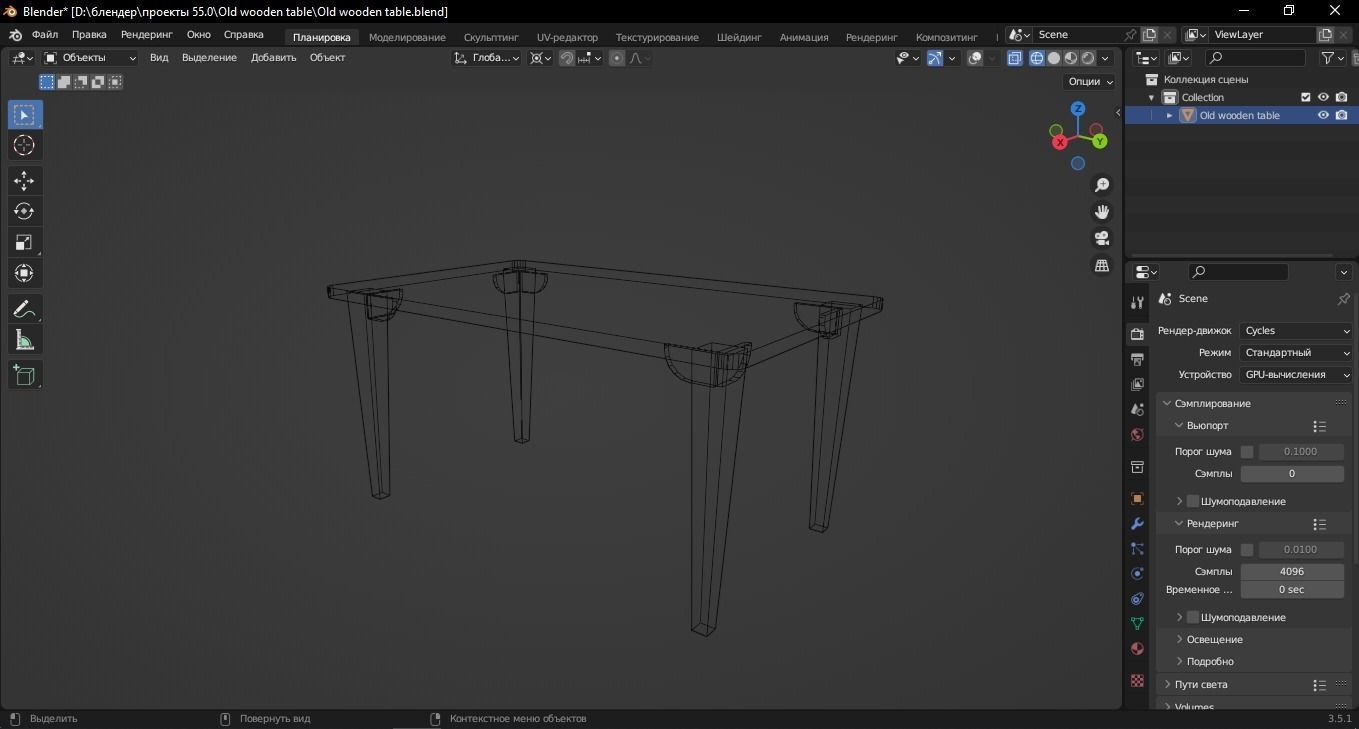Viewport: 1359px width, 729px height.
Task: Select the Add Cube tool
Action: [x=24, y=375]
